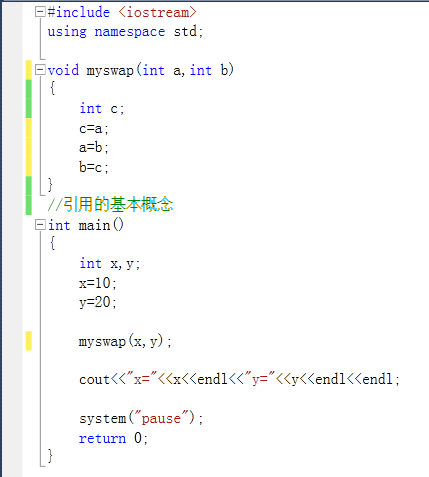Place cursor on 'y=20;' line
429x477 pixels.
(98, 302)
